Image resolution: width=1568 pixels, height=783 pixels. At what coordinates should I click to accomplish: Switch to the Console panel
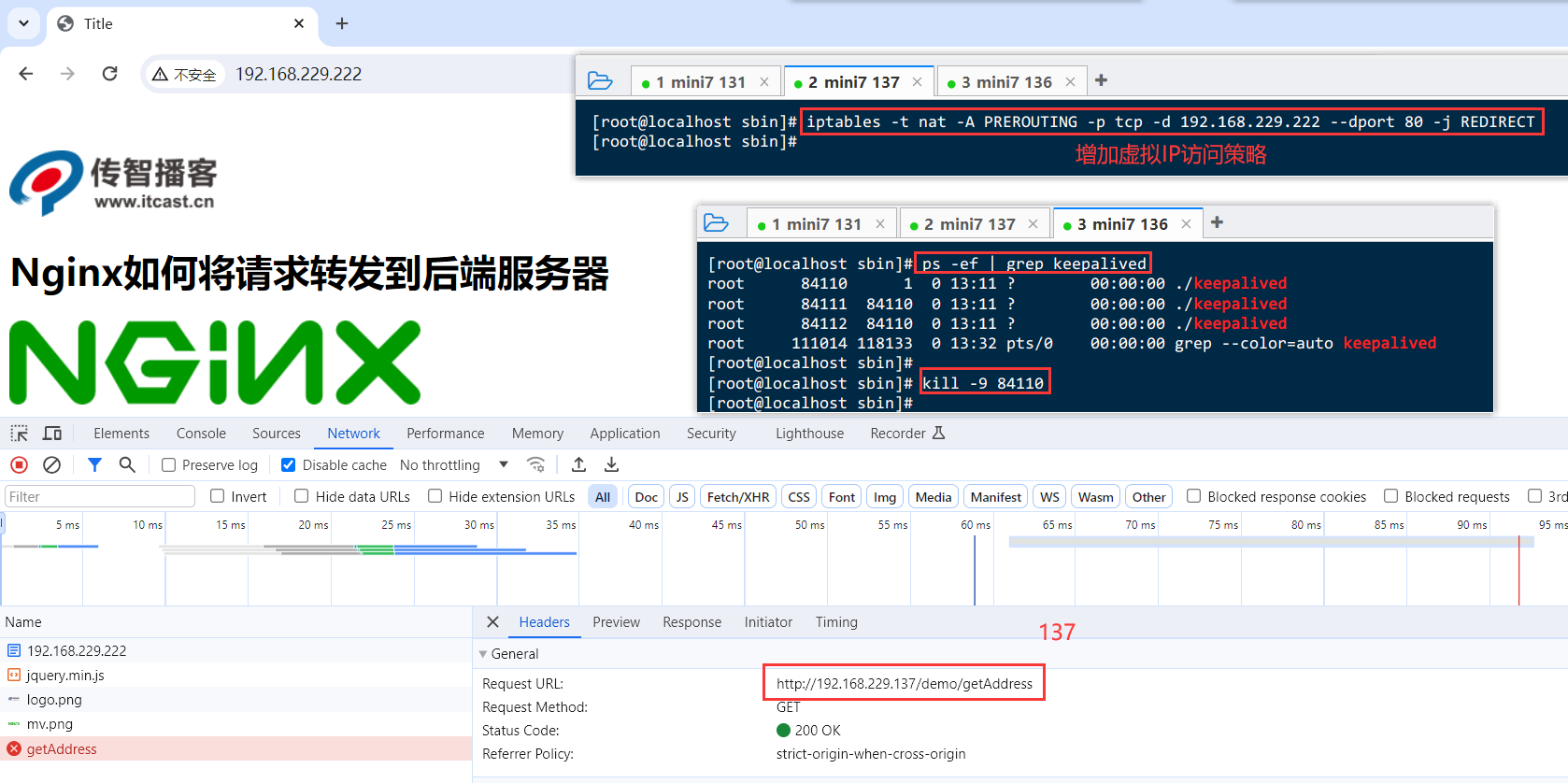201,434
